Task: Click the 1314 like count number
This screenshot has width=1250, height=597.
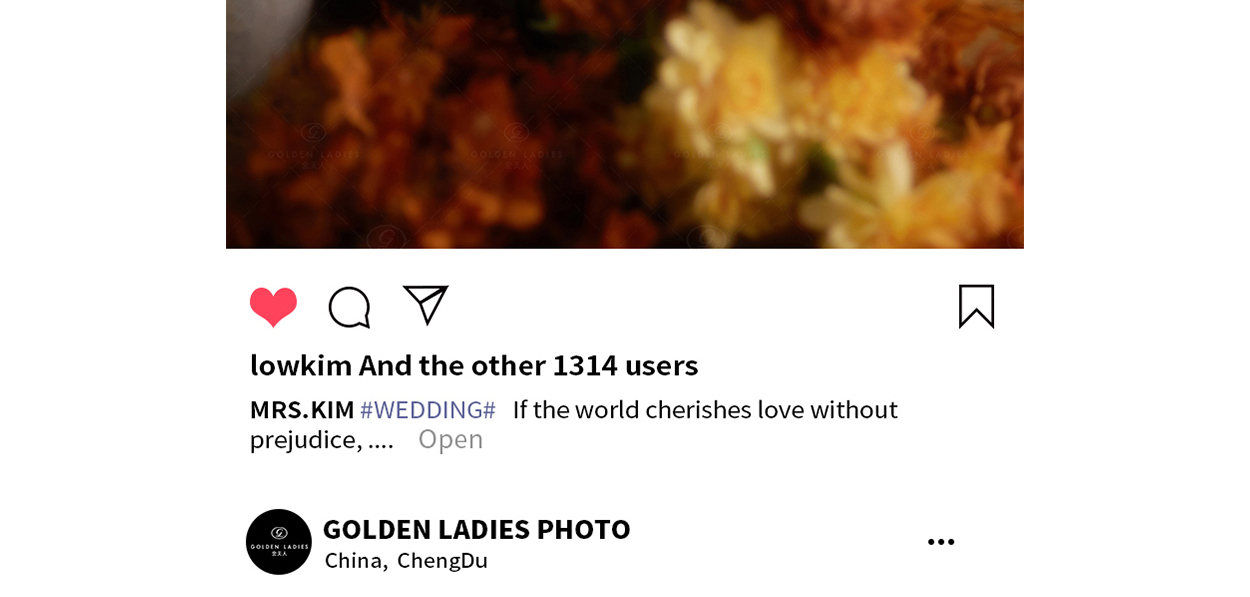Action: [x=585, y=365]
